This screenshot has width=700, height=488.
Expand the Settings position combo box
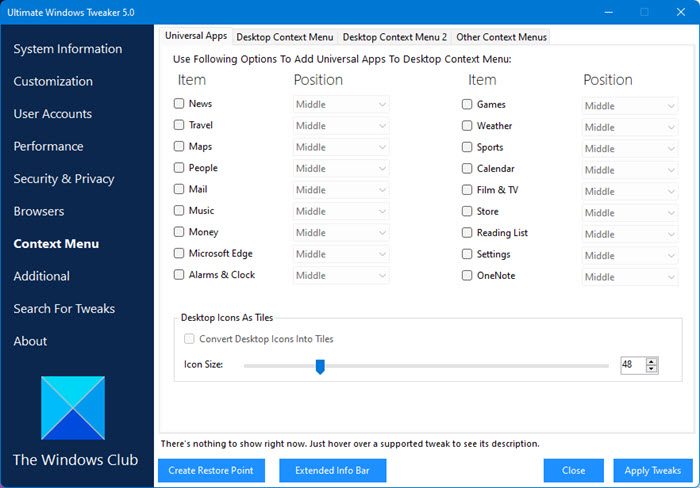(630, 255)
